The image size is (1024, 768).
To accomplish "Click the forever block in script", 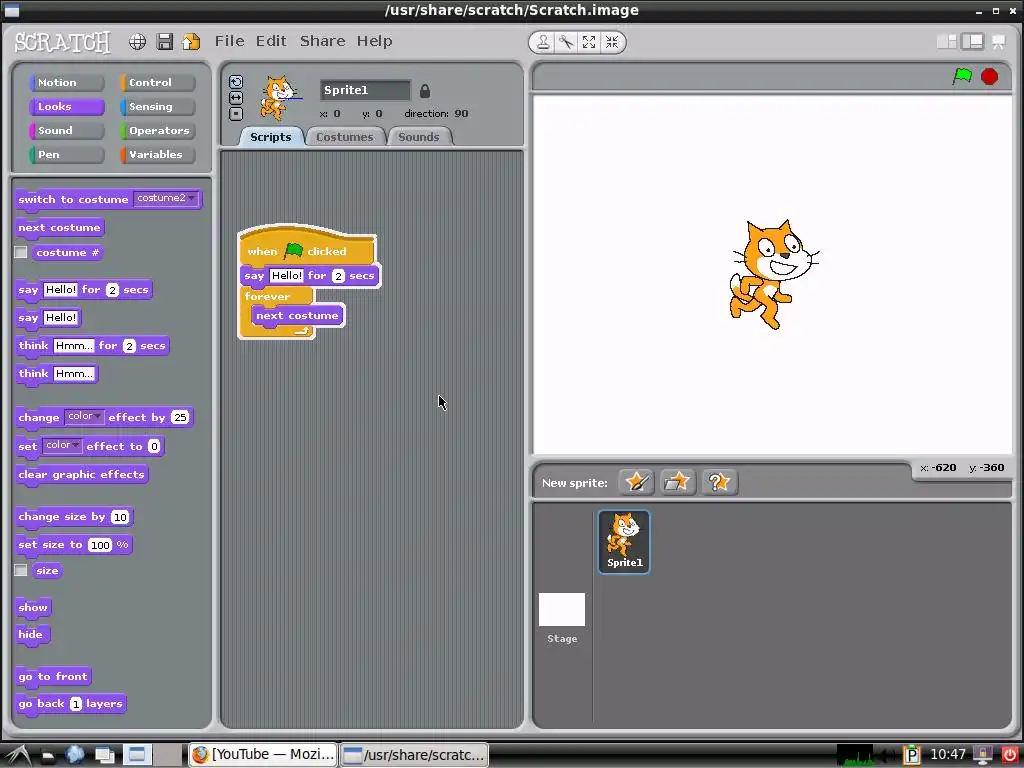I will click(x=268, y=296).
